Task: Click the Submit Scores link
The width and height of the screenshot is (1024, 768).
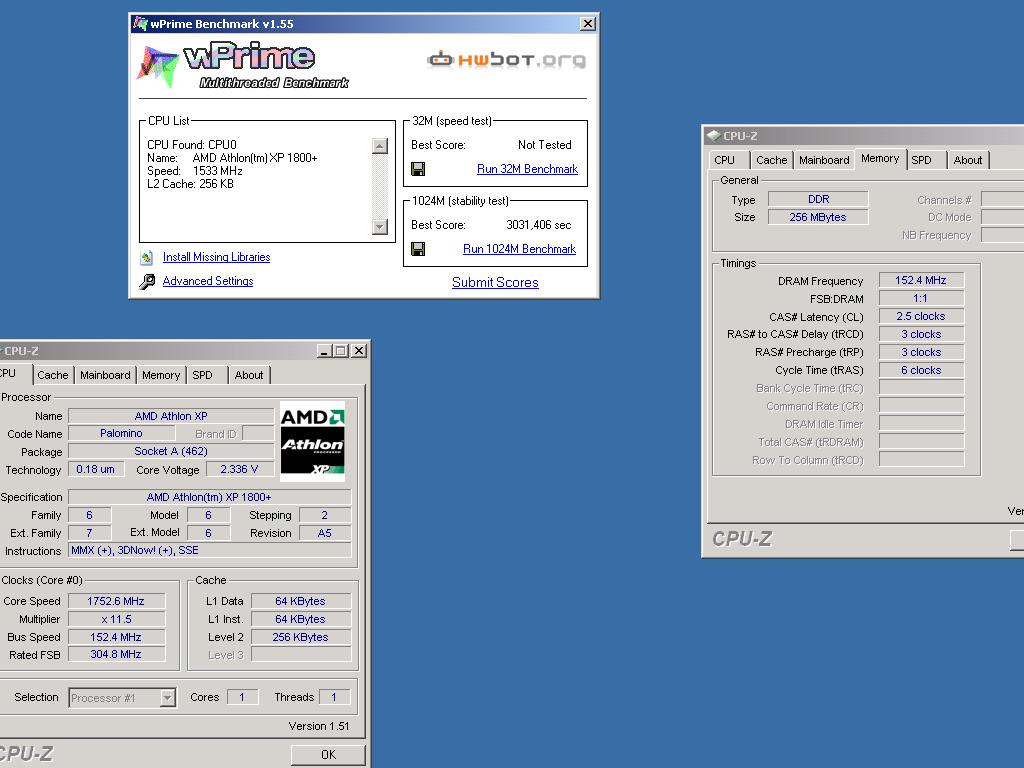Action: pyautogui.click(x=495, y=282)
